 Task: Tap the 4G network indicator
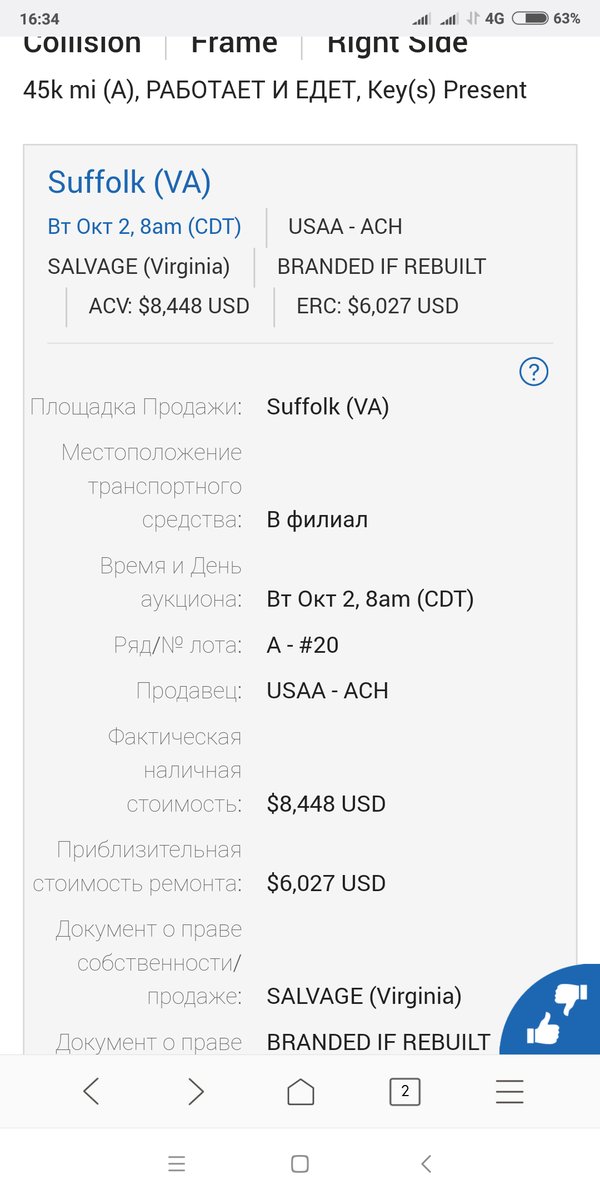coord(495,18)
